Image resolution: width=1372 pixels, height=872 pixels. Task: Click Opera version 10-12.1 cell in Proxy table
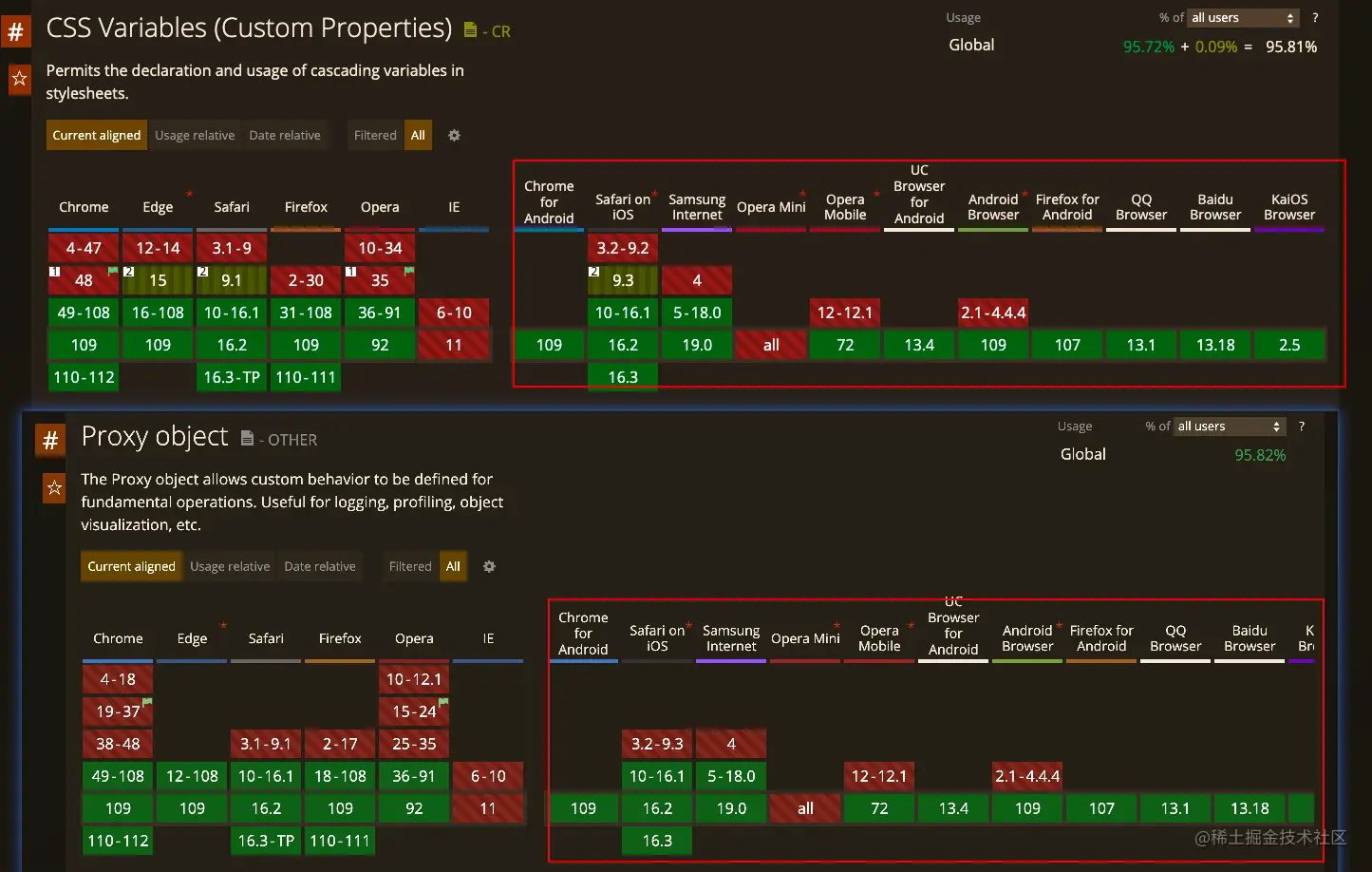pyautogui.click(x=414, y=679)
